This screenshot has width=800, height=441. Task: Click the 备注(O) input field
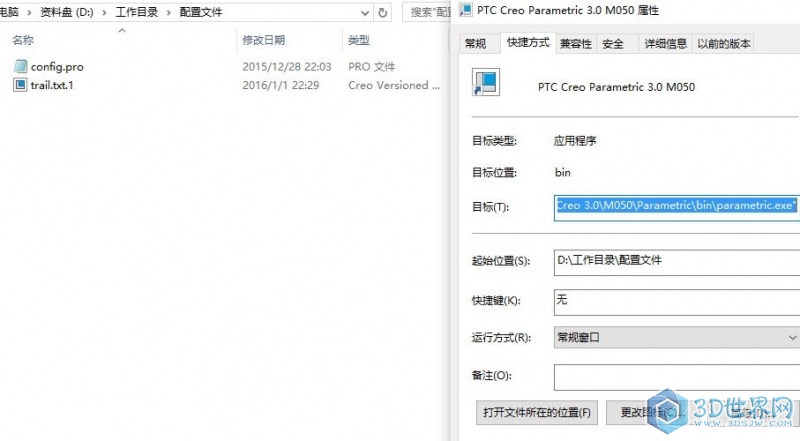coord(677,377)
